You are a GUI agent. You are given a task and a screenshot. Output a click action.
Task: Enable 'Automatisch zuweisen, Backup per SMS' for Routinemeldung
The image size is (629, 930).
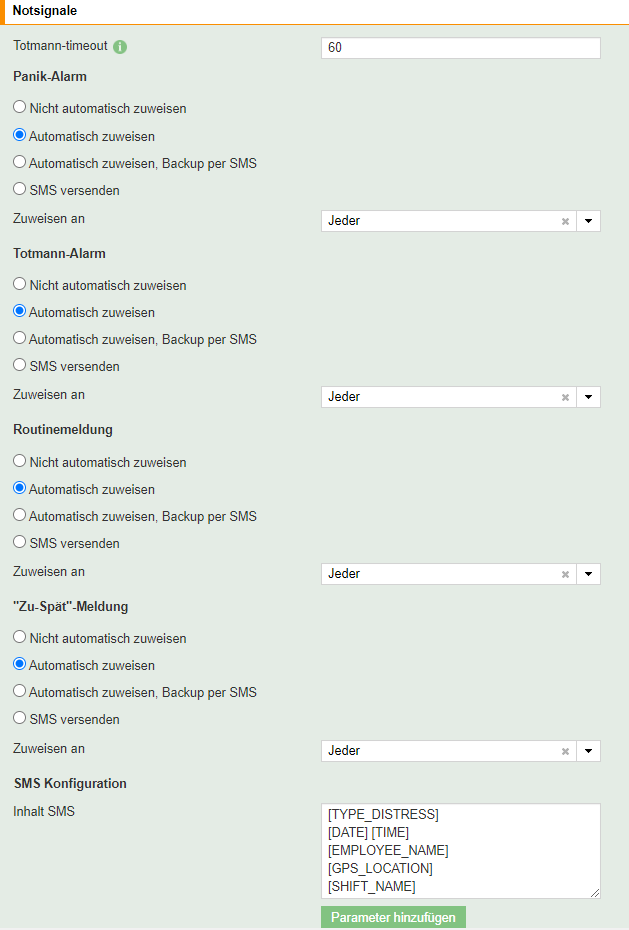[19, 516]
